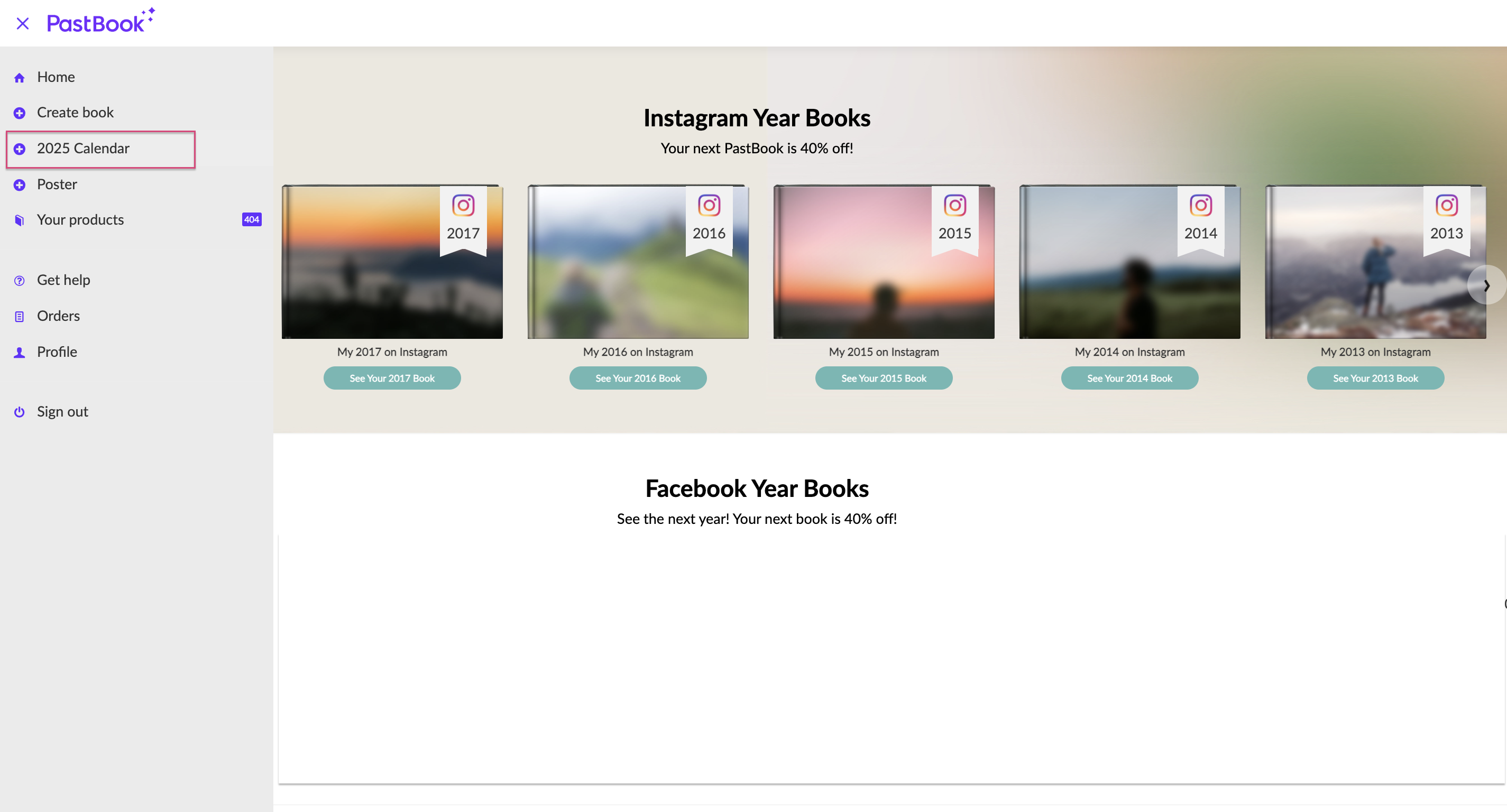1507x812 pixels.
Task: Close the sidebar with the X icon
Action: point(23,23)
